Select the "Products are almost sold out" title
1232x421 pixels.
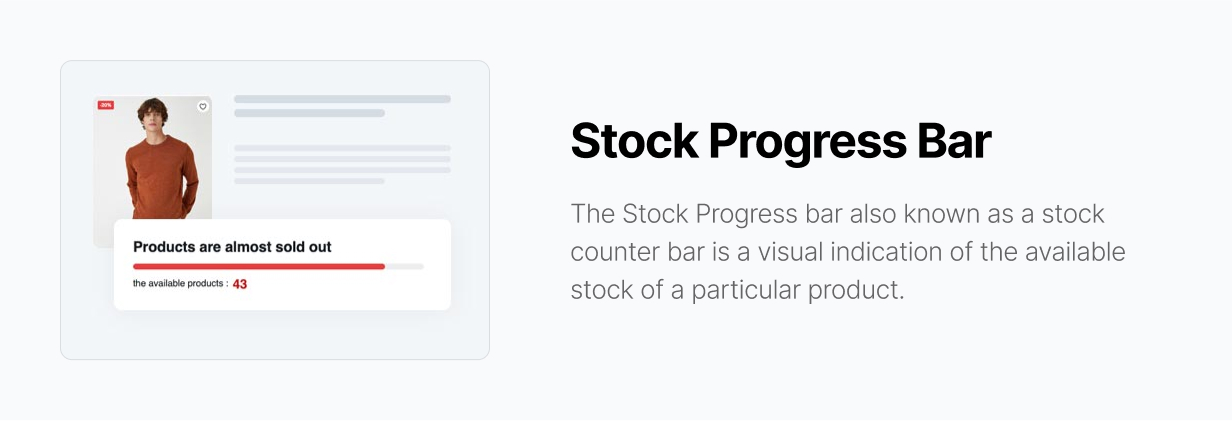pos(232,247)
